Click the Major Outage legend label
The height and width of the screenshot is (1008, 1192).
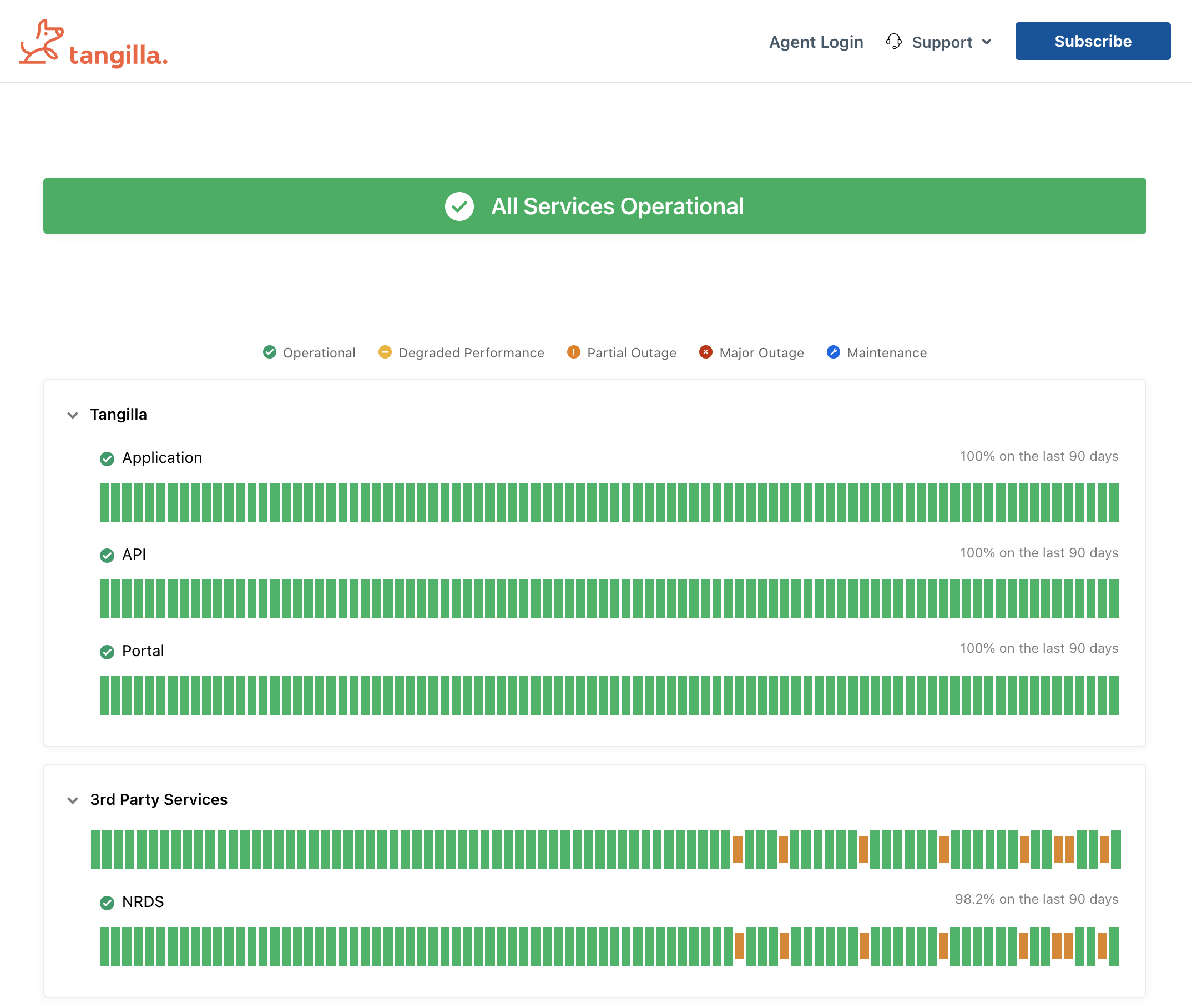[761, 352]
